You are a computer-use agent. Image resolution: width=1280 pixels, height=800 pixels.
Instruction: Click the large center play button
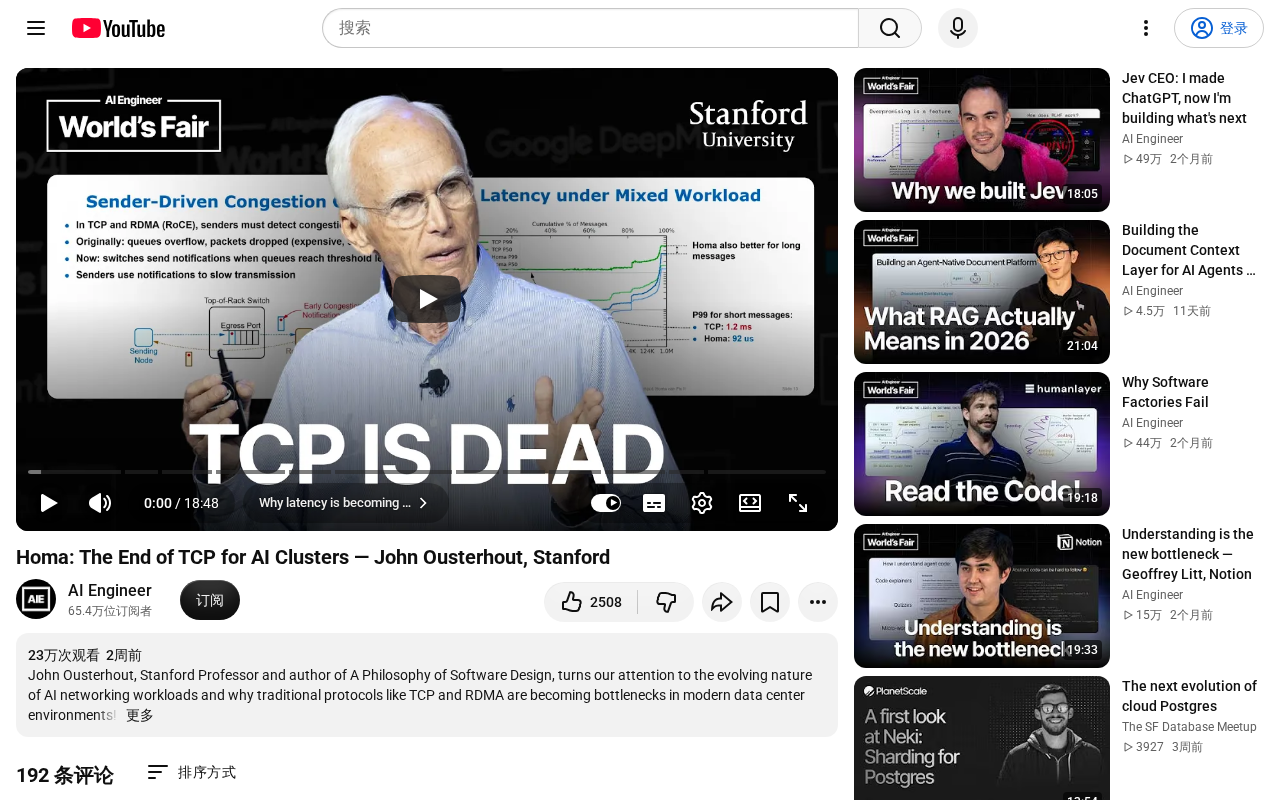[427, 299]
